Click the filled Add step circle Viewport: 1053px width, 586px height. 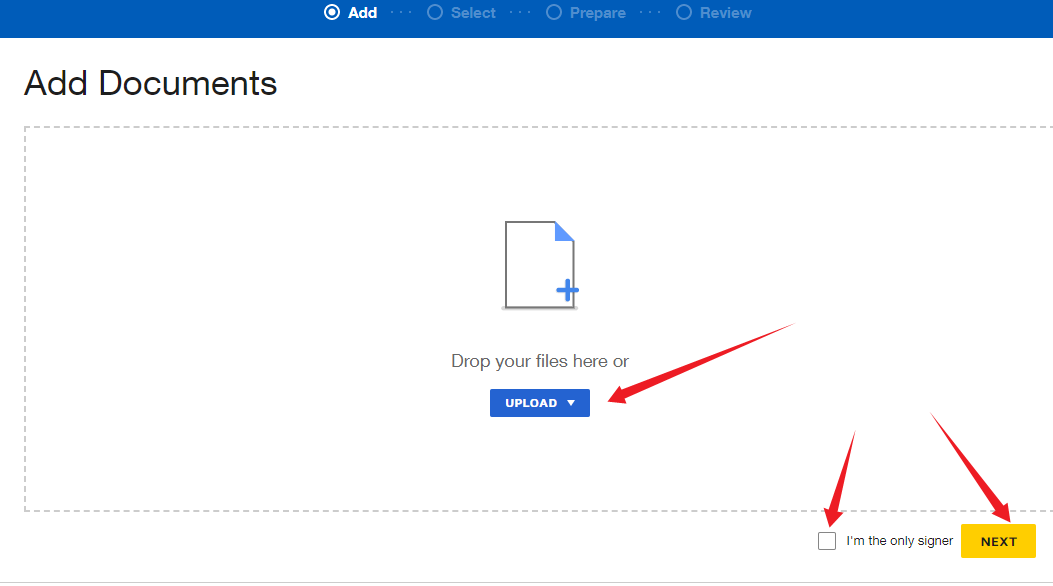pyautogui.click(x=332, y=12)
